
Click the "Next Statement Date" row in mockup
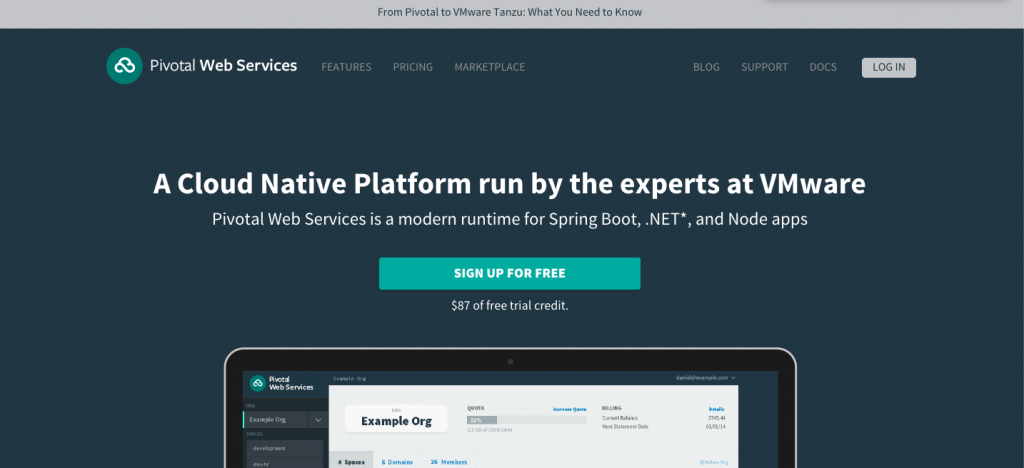(x=664, y=426)
